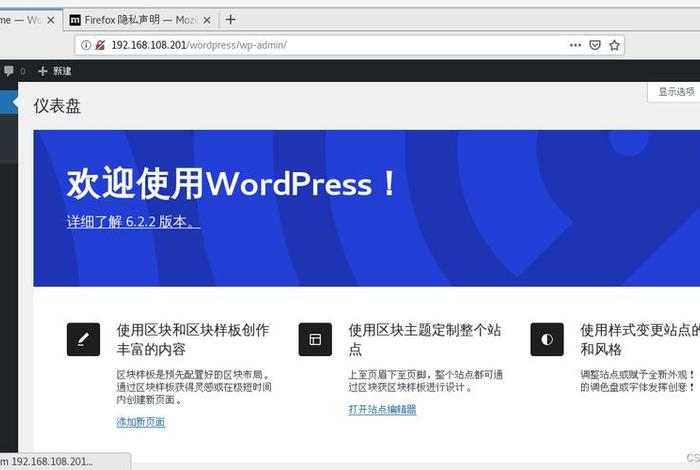The image size is (700, 470).
Task: Click the 欢迎使用WordPress welcome heading
Action: (231, 183)
